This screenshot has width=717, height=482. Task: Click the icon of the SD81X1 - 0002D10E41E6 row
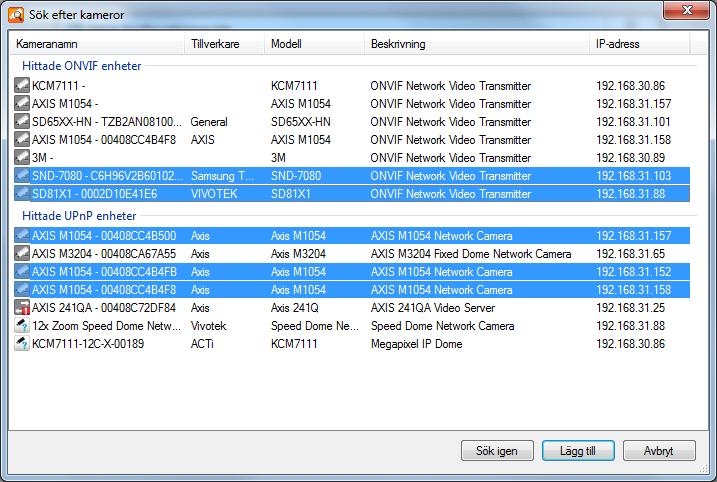coord(21,194)
